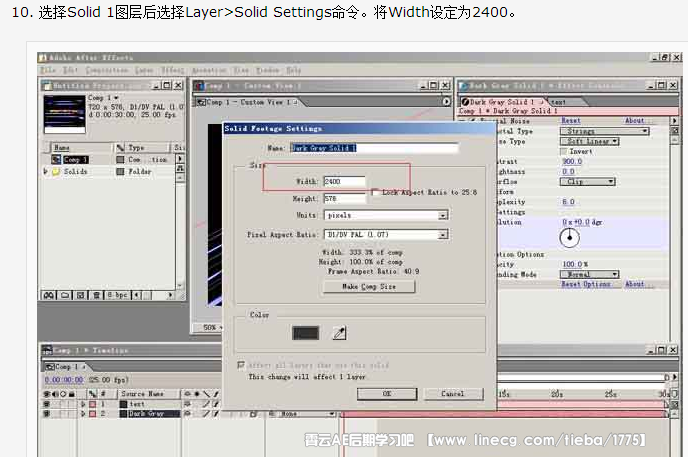Image resolution: width=688 pixels, height=457 pixels.
Task: Open the Comp window options arrow at tab row
Action: click(x=446, y=102)
